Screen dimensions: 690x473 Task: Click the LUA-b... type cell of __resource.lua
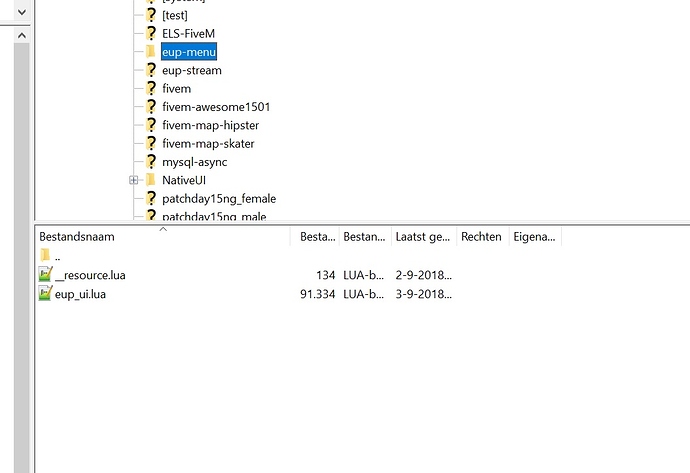[x=363, y=275]
